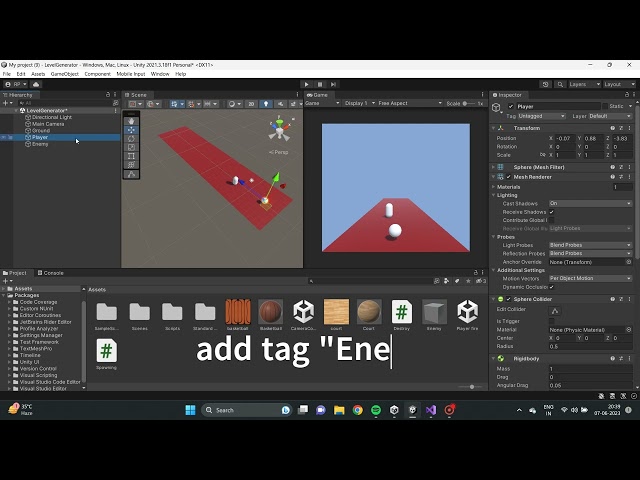Select the Enemy prefab asset
This screenshot has width=640, height=480.
coord(434,312)
